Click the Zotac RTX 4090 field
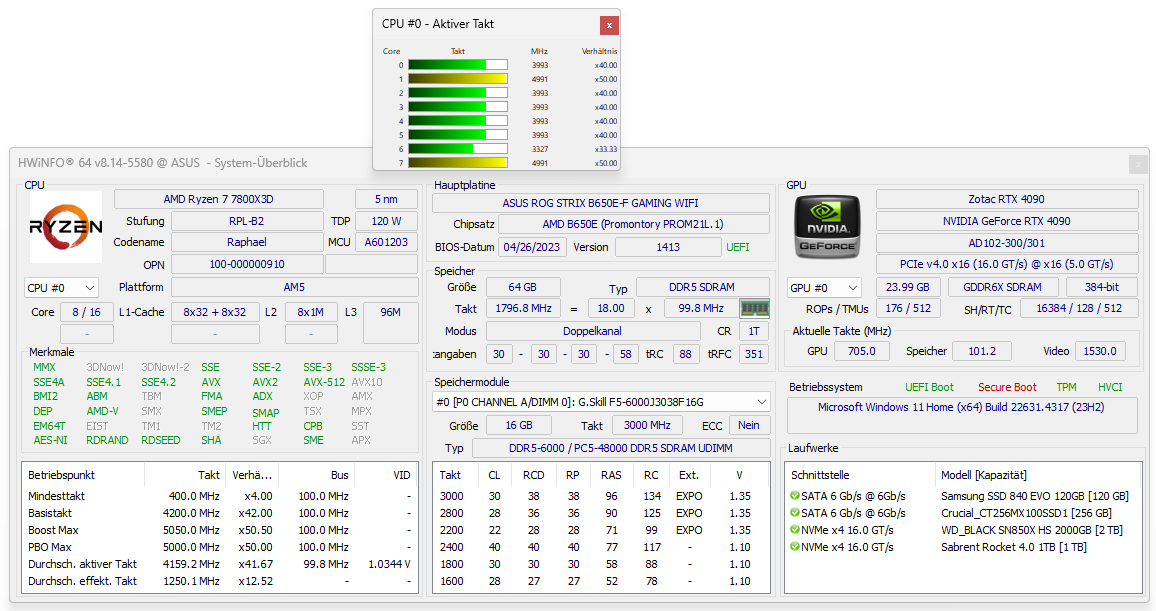 pos(1006,199)
